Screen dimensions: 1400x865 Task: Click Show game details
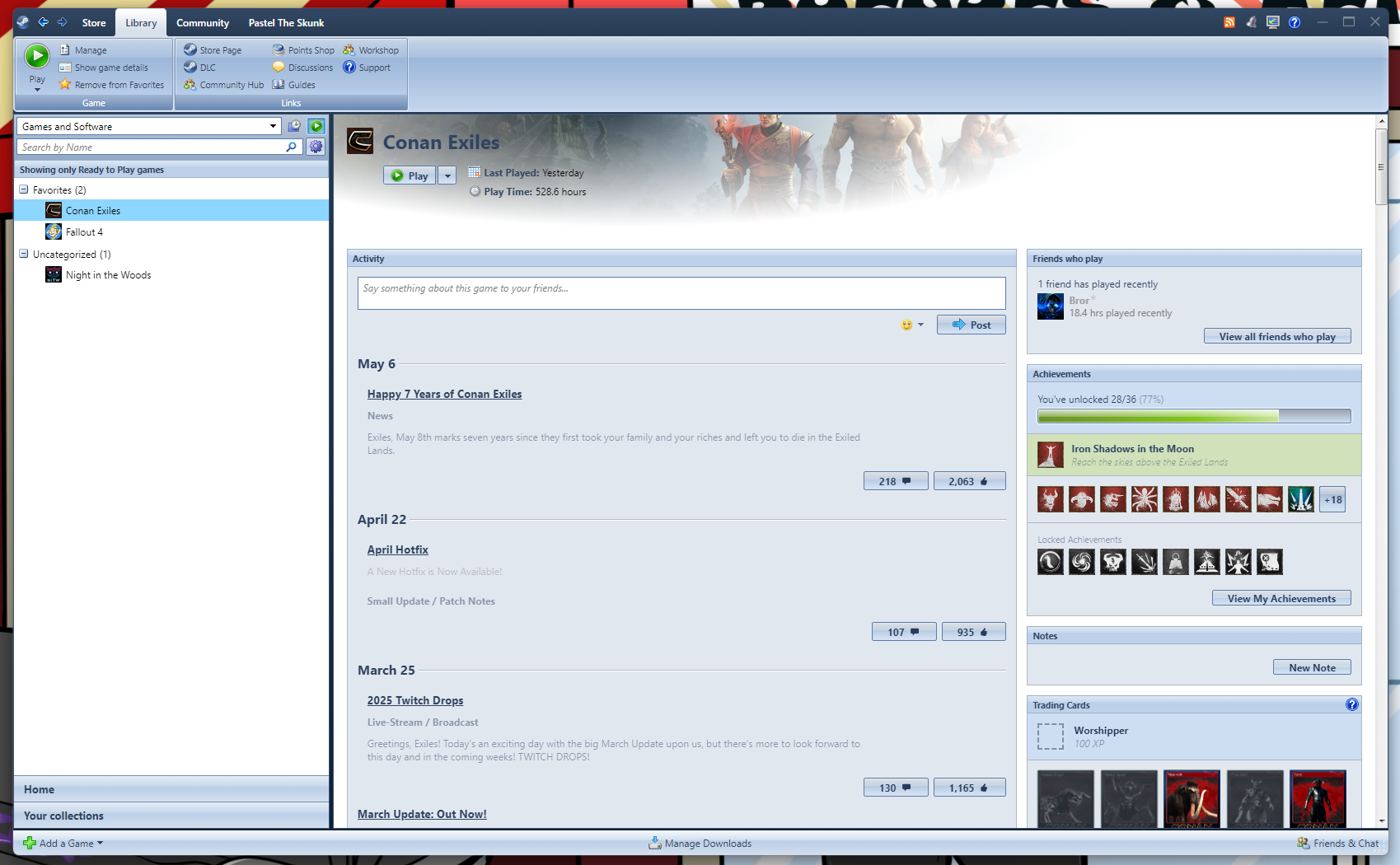point(103,68)
